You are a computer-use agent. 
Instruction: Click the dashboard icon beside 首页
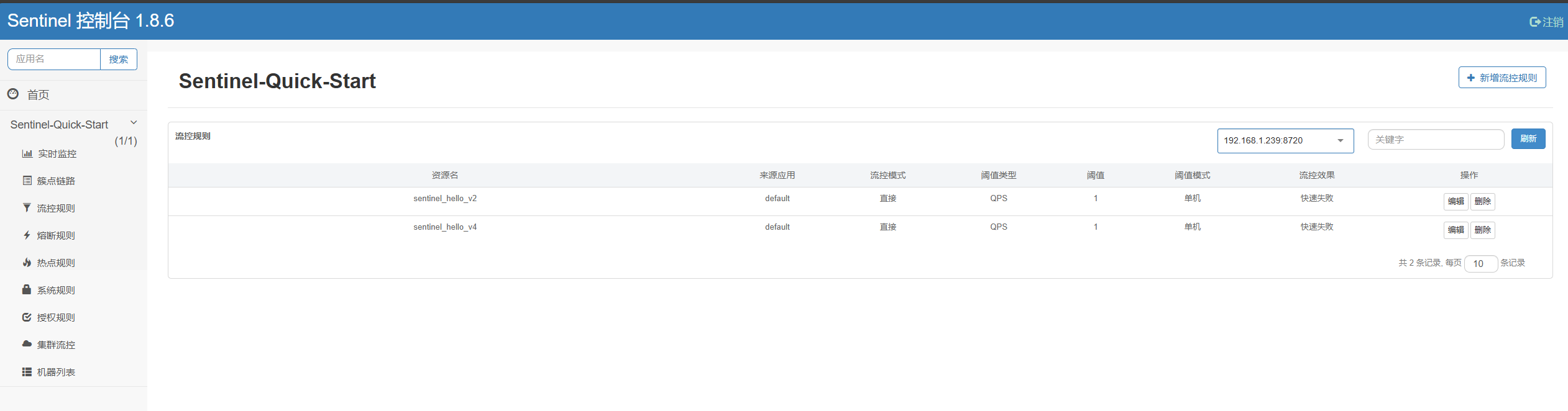(x=13, y=94)
